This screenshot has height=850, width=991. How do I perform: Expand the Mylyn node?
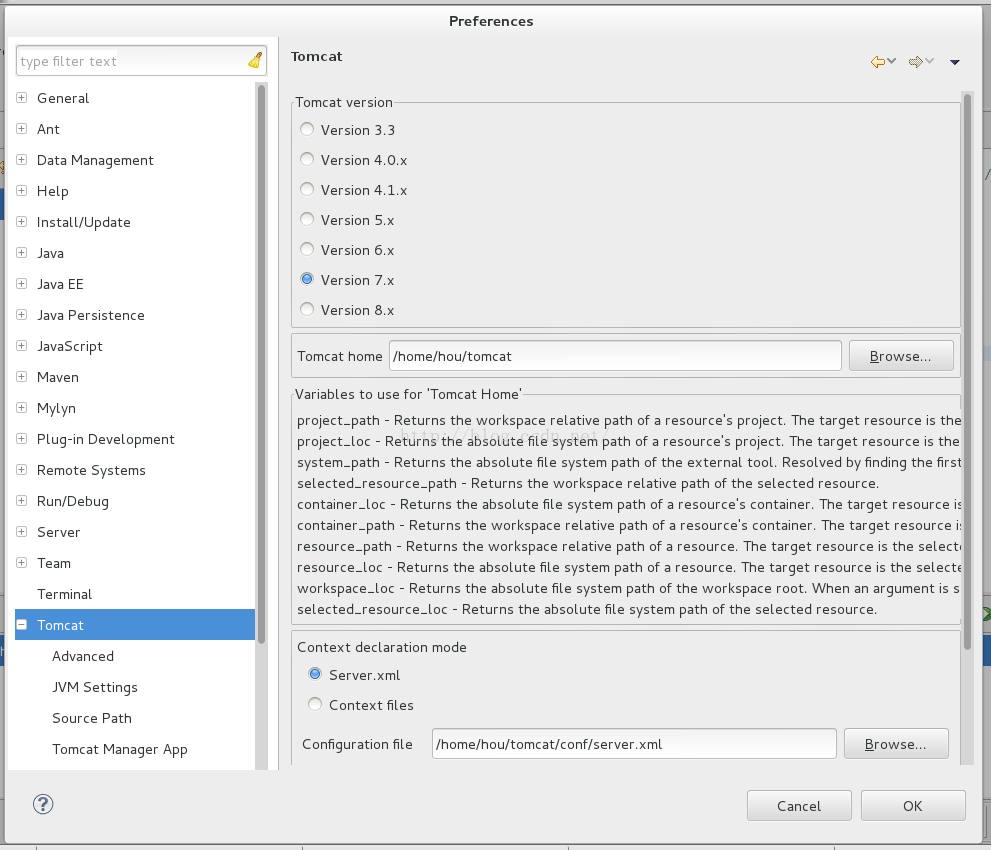[21, 407]
